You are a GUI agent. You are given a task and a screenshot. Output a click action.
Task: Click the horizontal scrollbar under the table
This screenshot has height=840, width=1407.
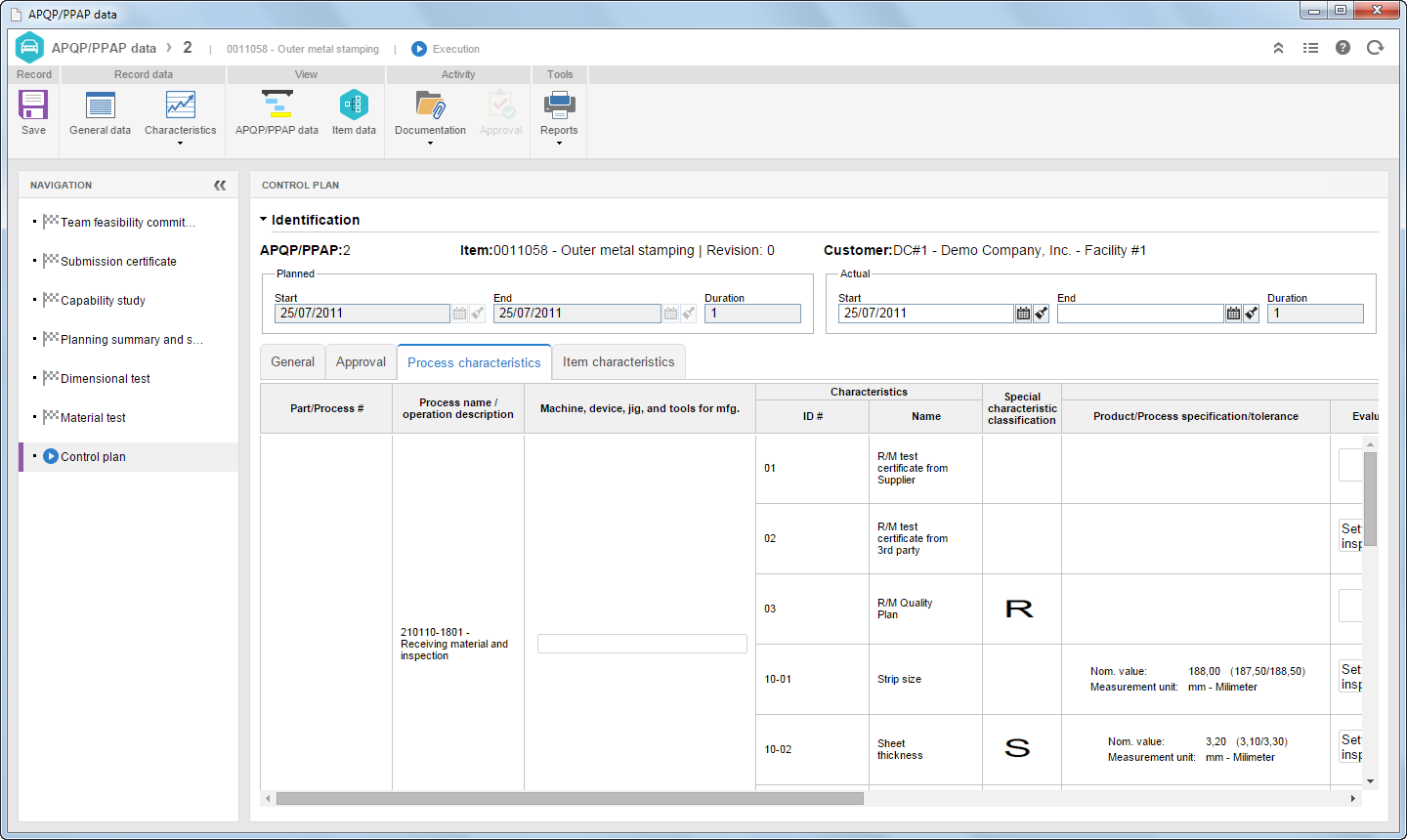570,799
